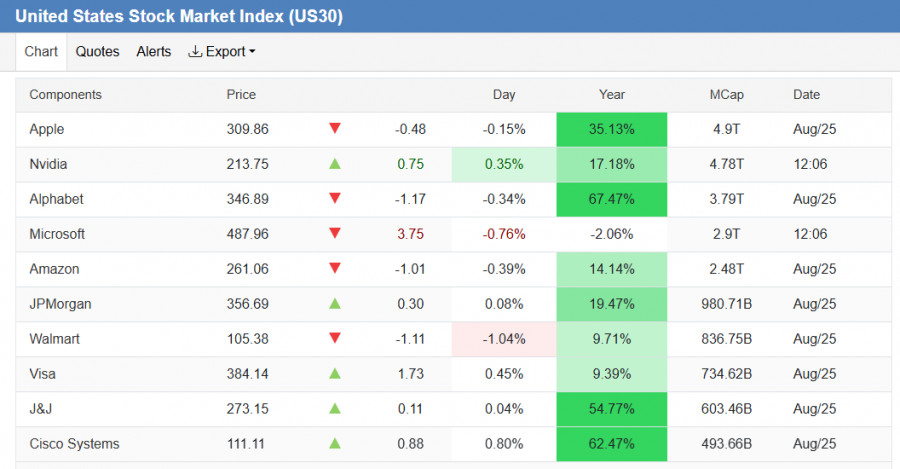900x469 pixels.
Task: Select Alphabet price 346.89
Action: pyautogui.click(x=247, y=199)
